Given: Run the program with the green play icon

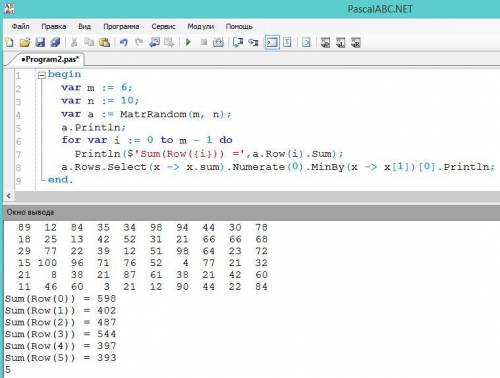Looking at the screenshot, I should [188, 42].
